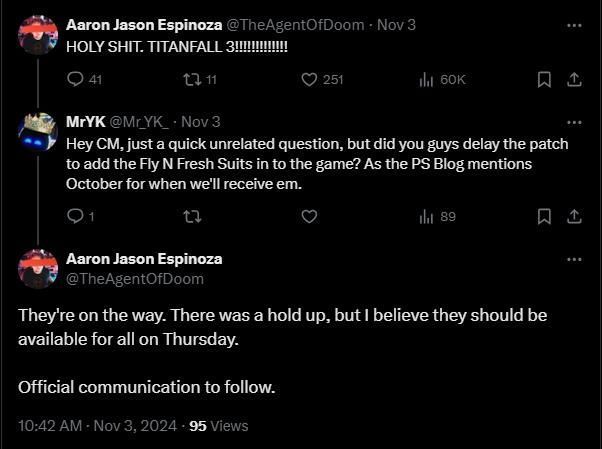Screen dimensions: 602x449
Task: Open more options on the TITANFALL 3 tweet
Action: 574,25
